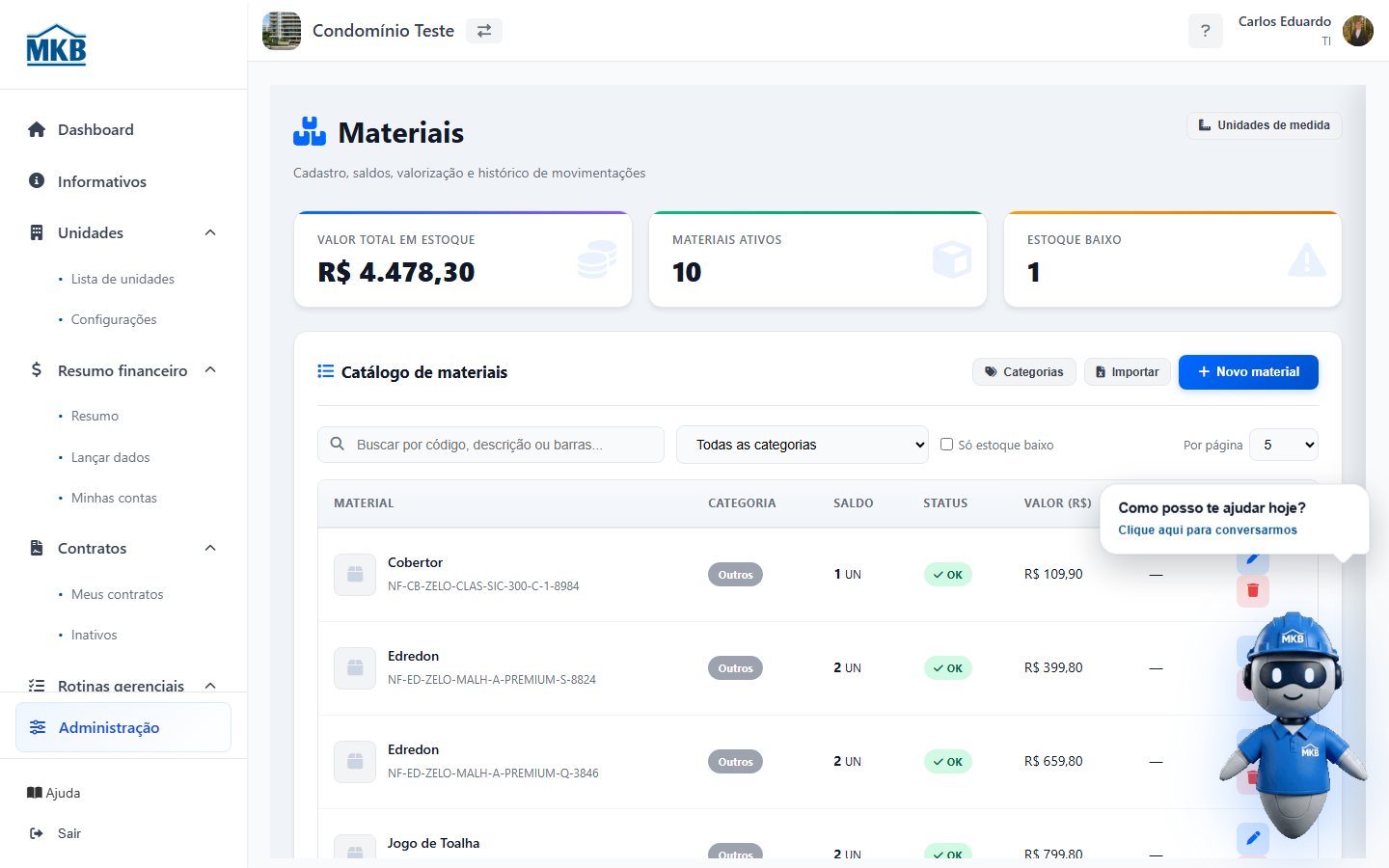Open Minhas contas in sidebar
Image resolution: width=1389 pixels, height=868 pixels.
[x=114, y=498]
